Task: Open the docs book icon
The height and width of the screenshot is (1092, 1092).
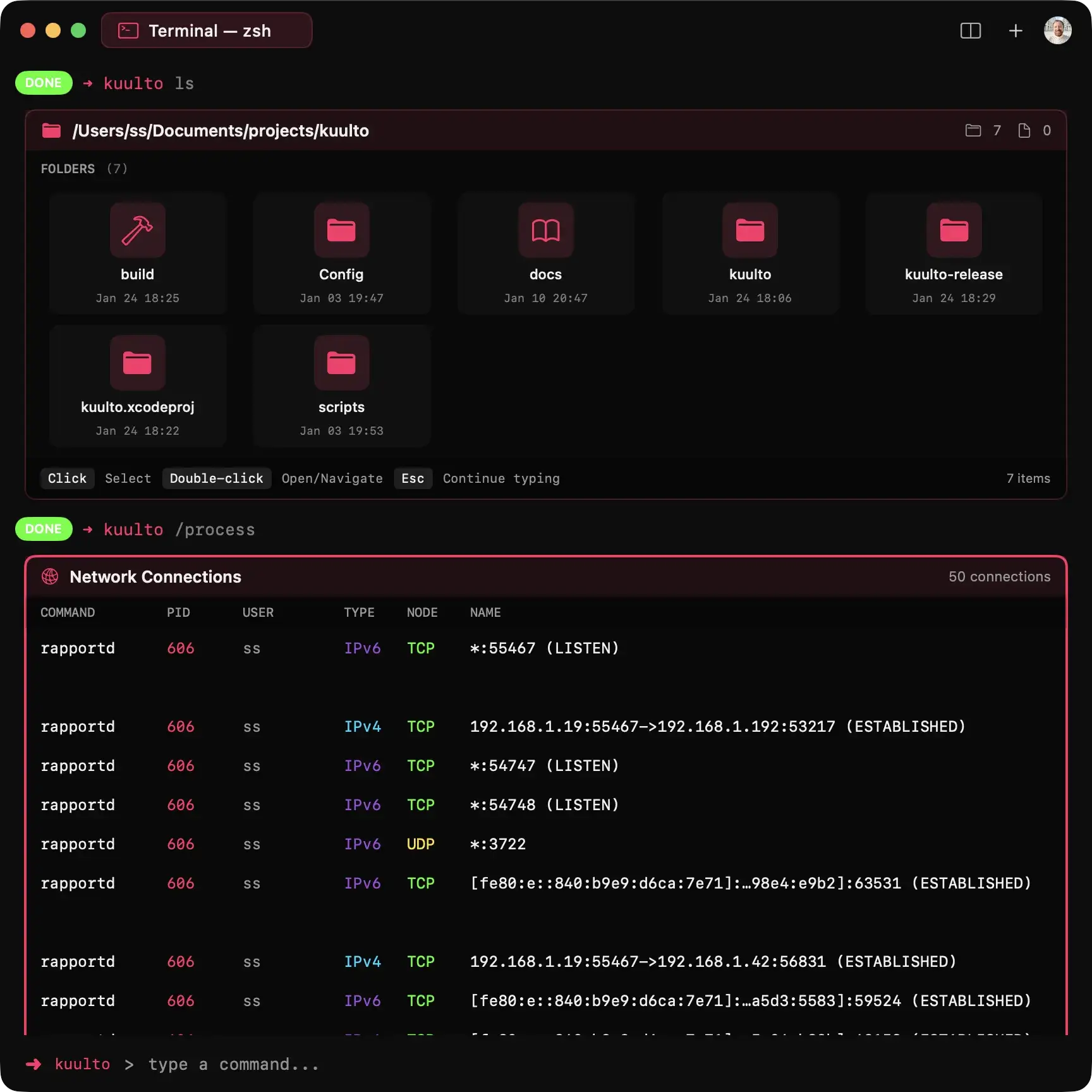Action: click(x=545, y=230)
